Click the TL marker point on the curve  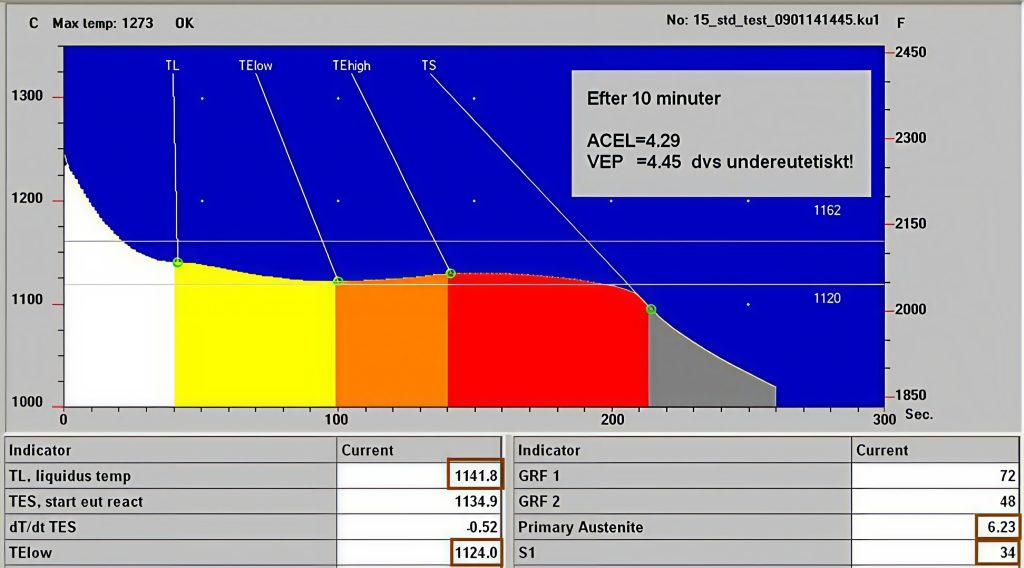pos(178,263)
